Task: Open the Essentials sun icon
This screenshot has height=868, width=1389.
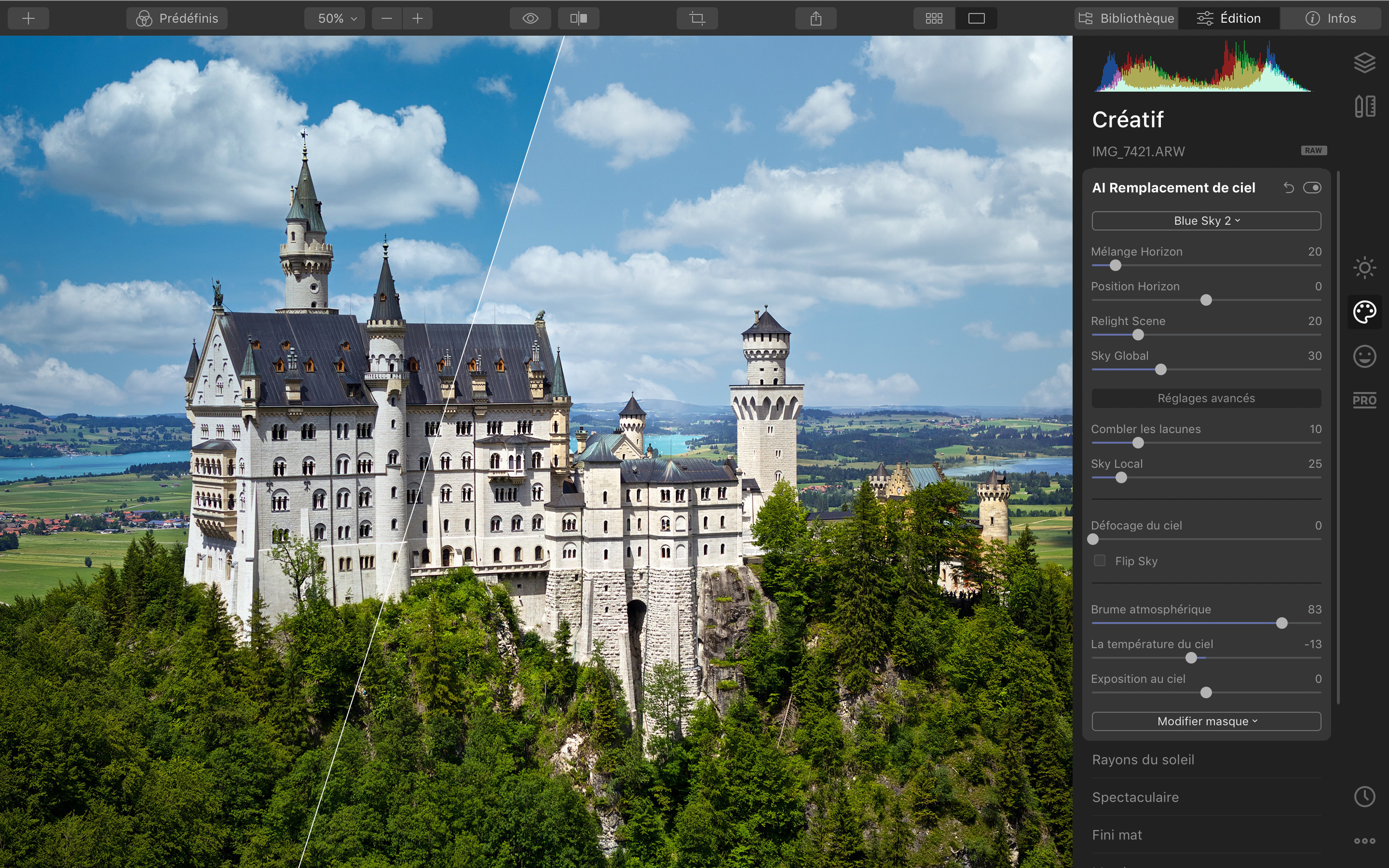Action: (x=1364, y=268)
